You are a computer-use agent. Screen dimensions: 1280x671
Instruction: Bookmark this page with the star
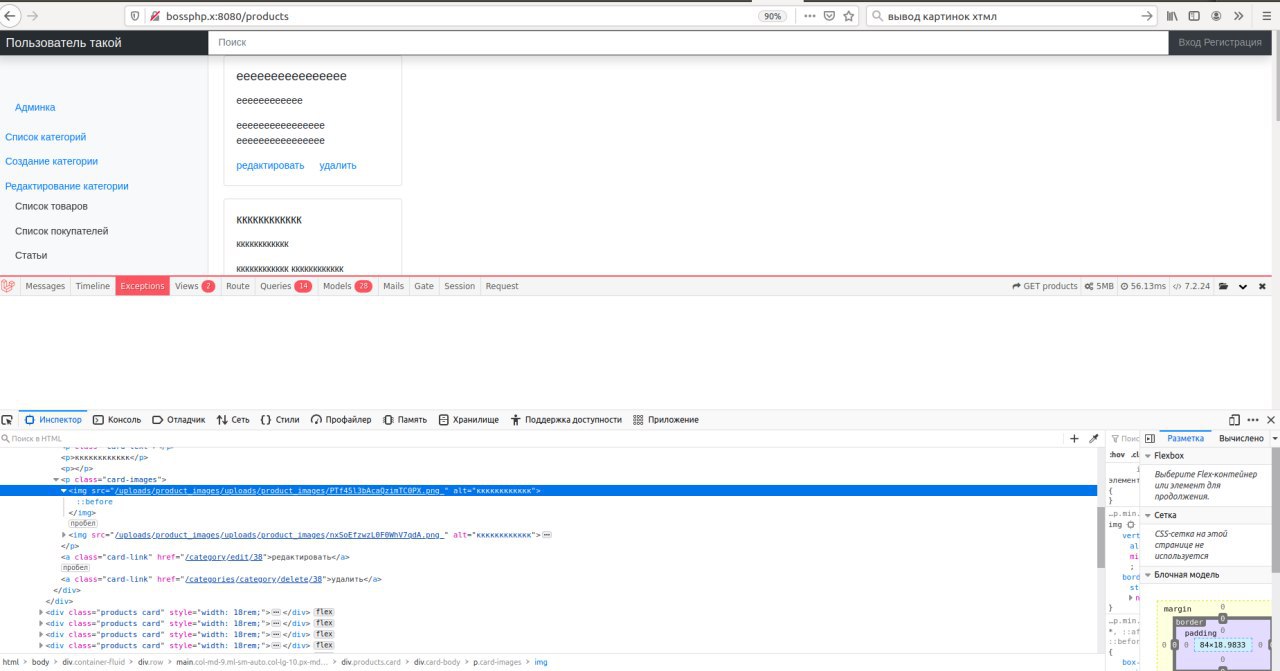pyautogui.click(x=849, y=16)
